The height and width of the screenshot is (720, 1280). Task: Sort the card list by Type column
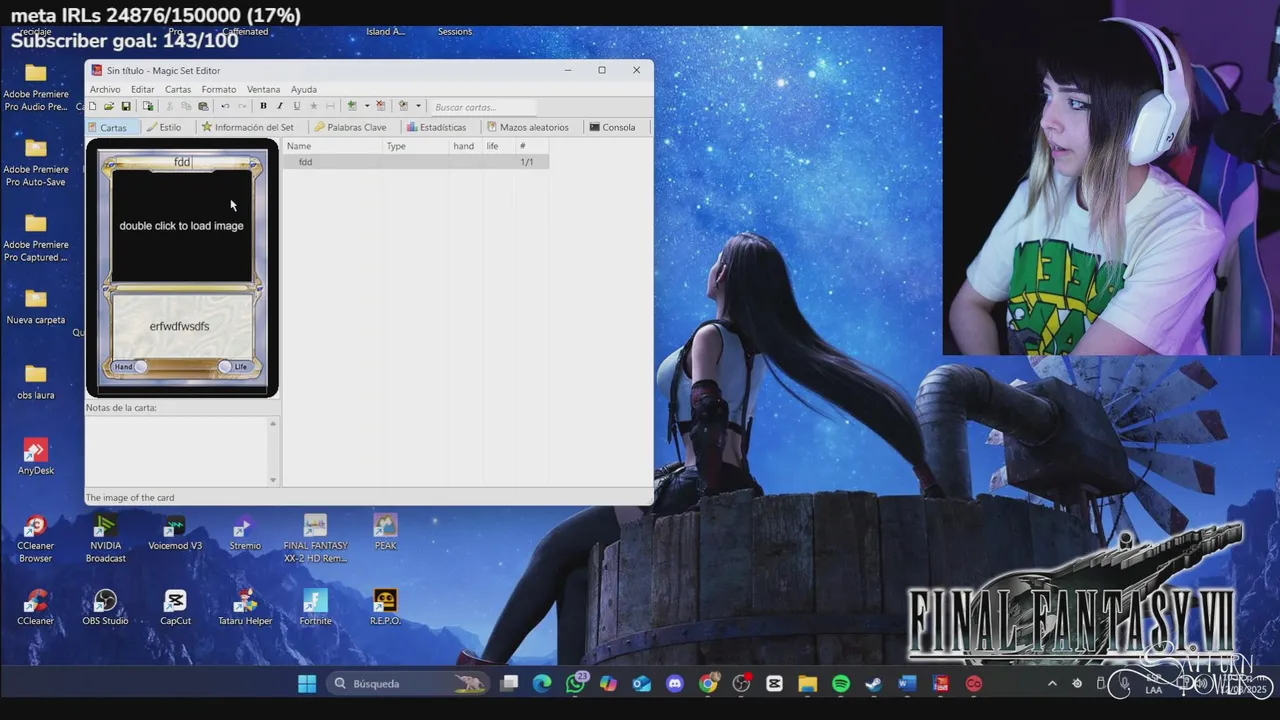417,146
